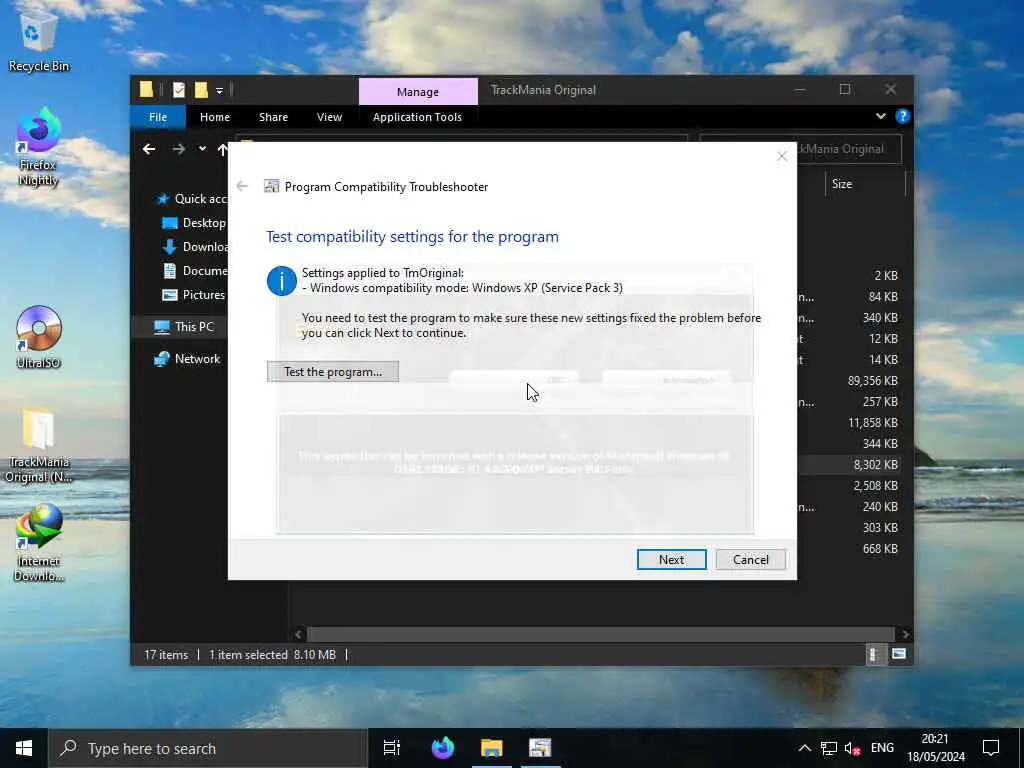Image resolution: width=1024 pixels, height=768 pixels.
Task: Open Task View from taskbar
Action: 392,748
